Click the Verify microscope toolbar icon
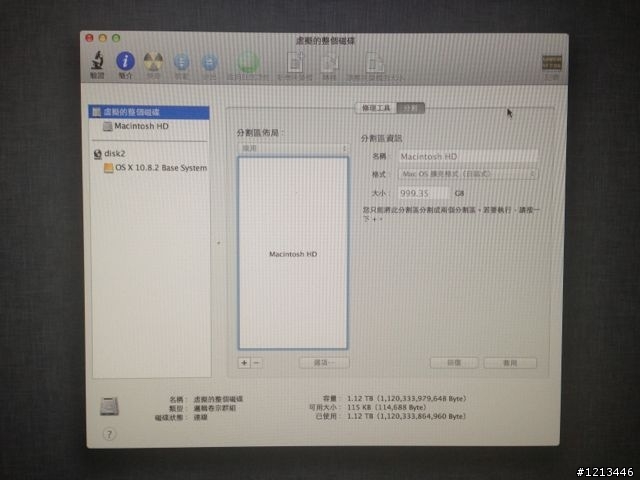Image resolution: width=640 pixels, height=480 pixels. point(97,61)
